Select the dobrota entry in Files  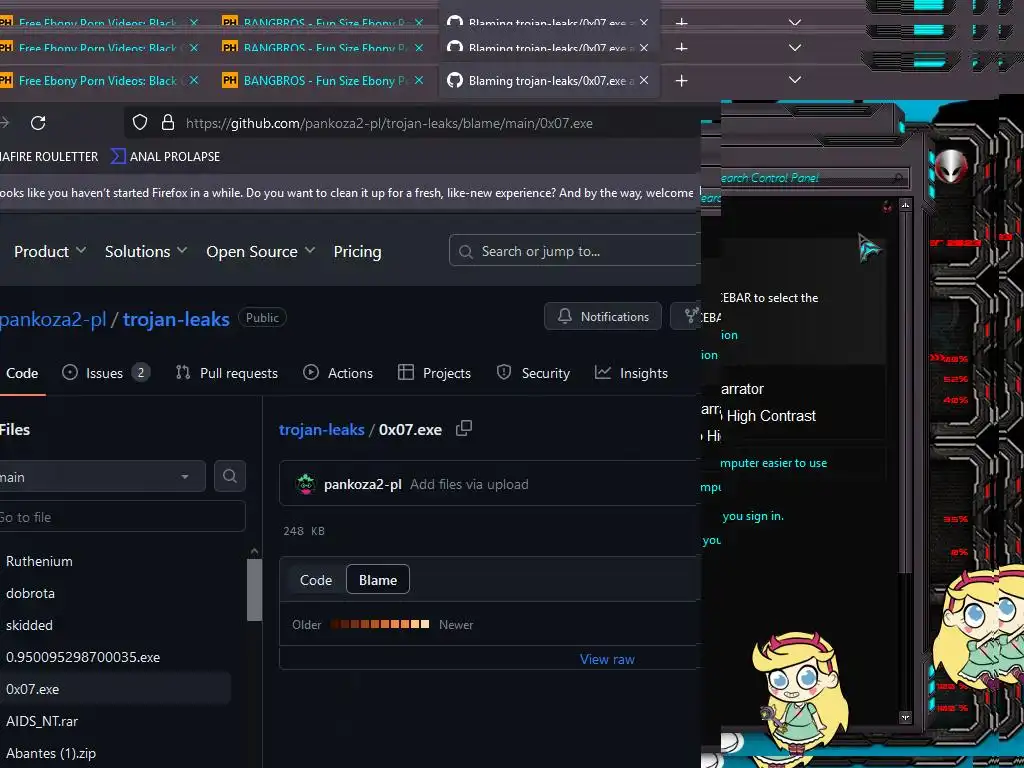click(x=30, y=593)
